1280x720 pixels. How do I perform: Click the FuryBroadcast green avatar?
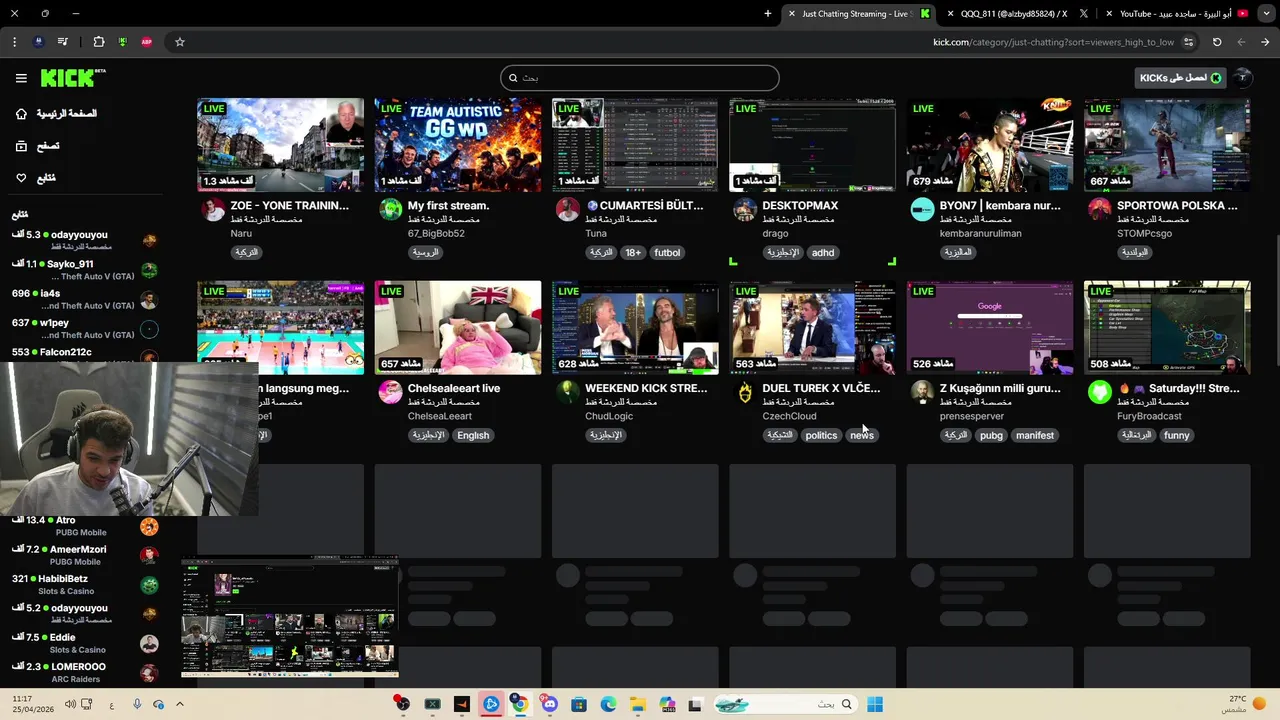pyautogui.click(x=1100, y=392)
